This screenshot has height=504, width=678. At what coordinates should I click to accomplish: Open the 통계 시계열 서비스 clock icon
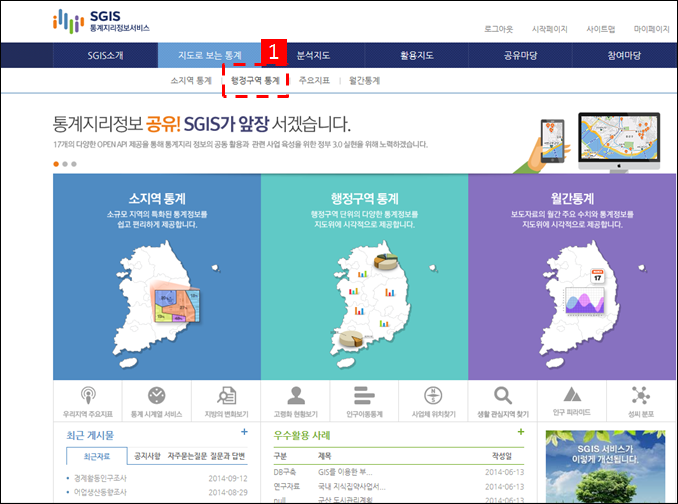157,395
